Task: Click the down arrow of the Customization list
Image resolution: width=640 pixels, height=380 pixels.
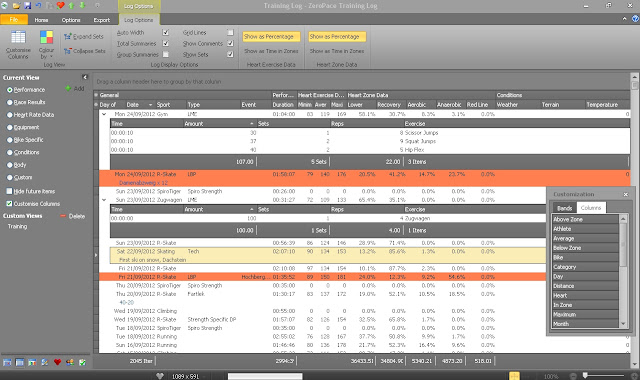Action: click(x=623, y=324)
